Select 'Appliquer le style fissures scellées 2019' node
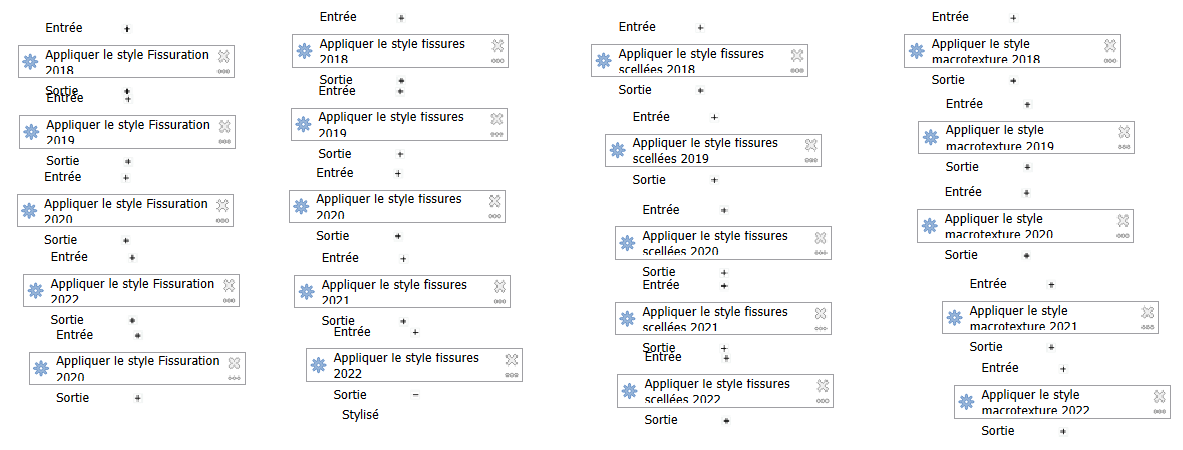 coord(705,150)
